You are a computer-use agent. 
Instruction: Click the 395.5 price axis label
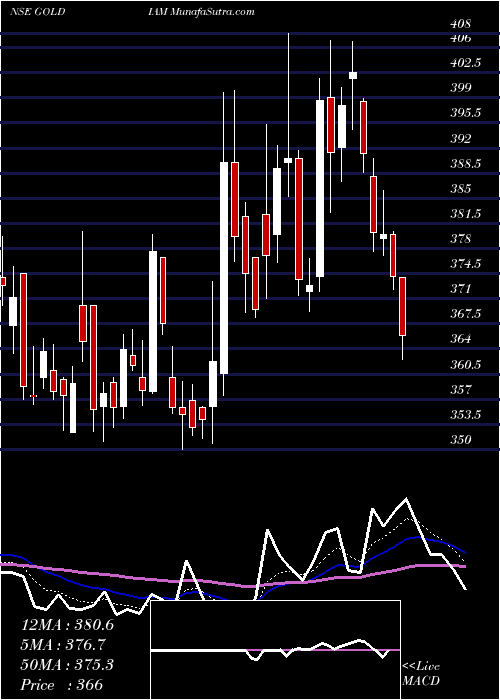click(466, 113)
